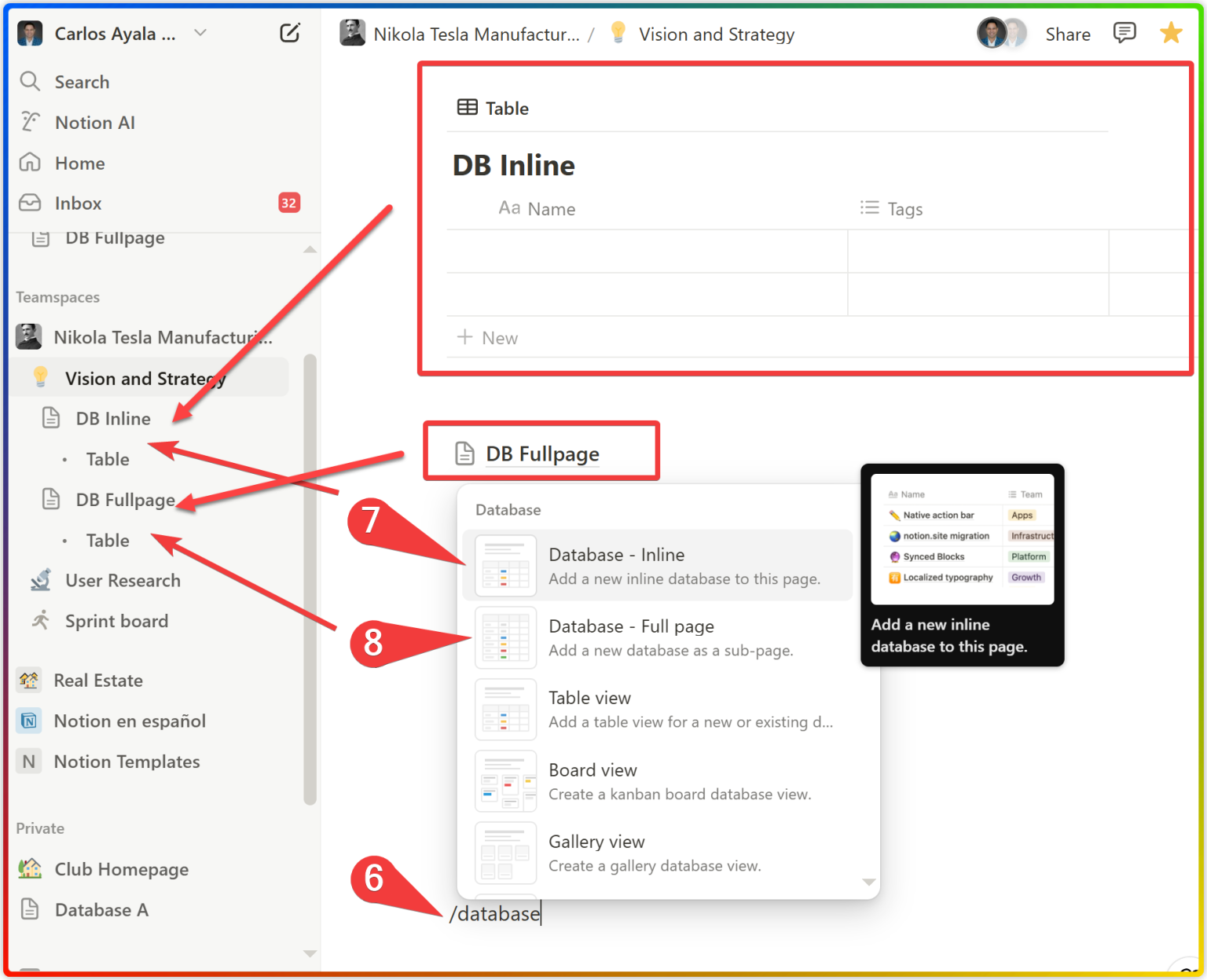Click the /database slash command input

493,913
